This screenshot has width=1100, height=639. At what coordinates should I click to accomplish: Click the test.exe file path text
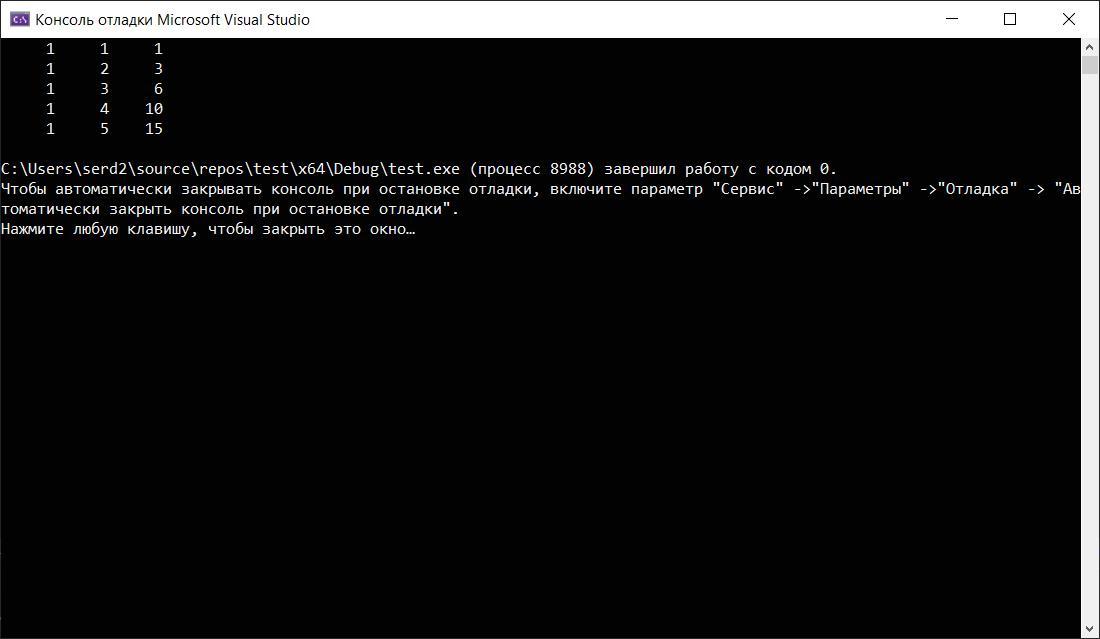[230, 169]
